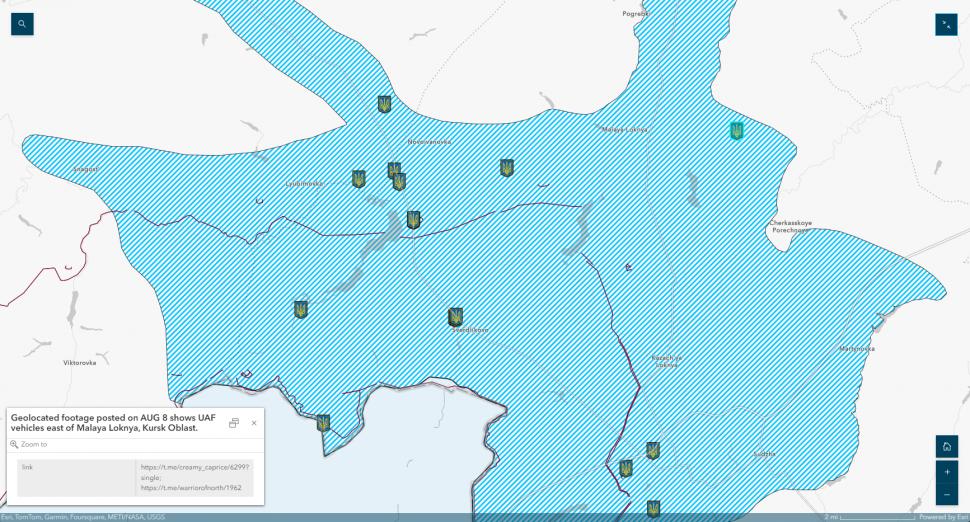Screen dimensions: 970x522
Task: Select the trident marker directly above the popup
Action: click(323, 423)
